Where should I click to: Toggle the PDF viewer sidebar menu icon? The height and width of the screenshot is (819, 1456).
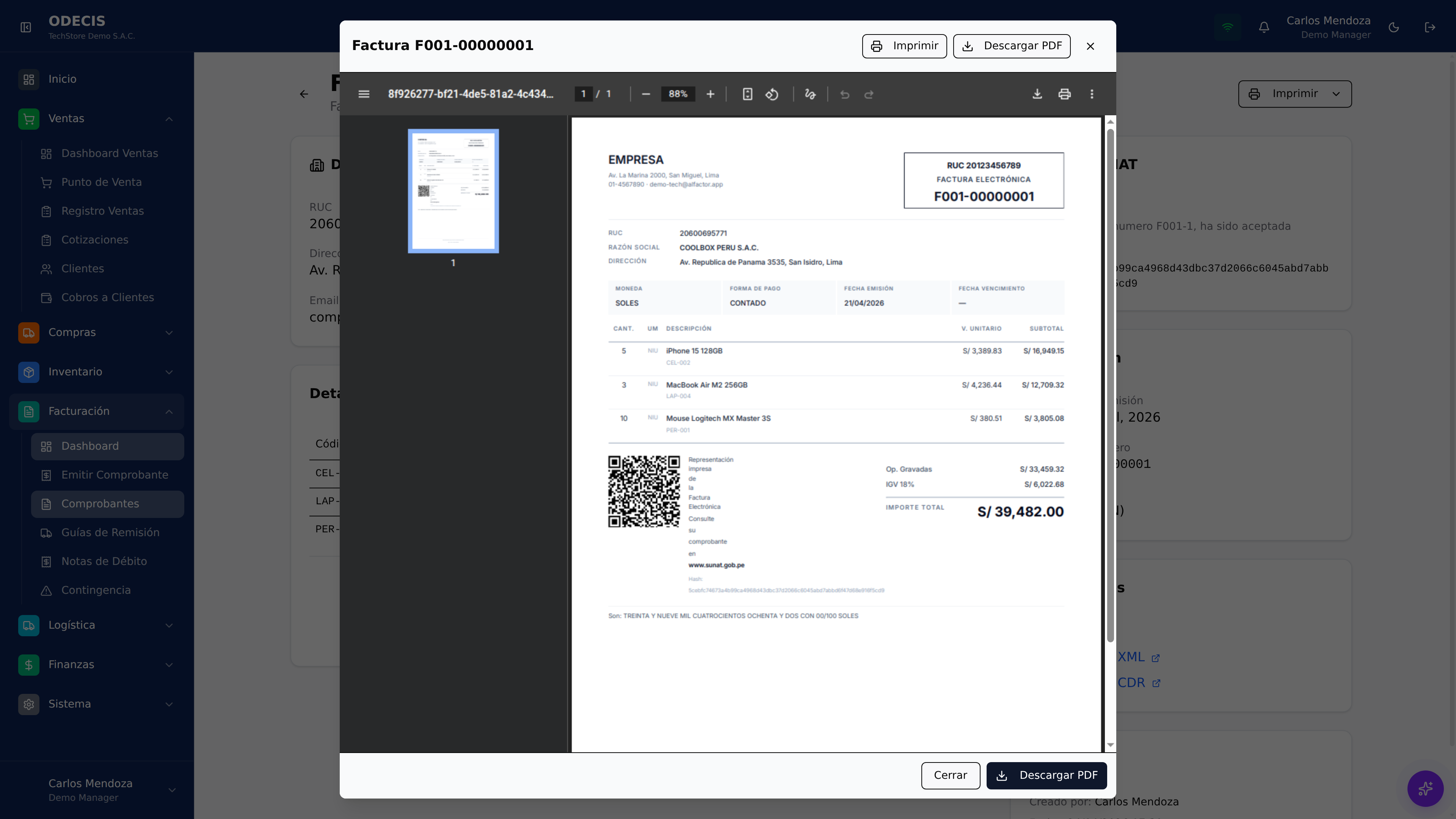[x=364, y=94]
